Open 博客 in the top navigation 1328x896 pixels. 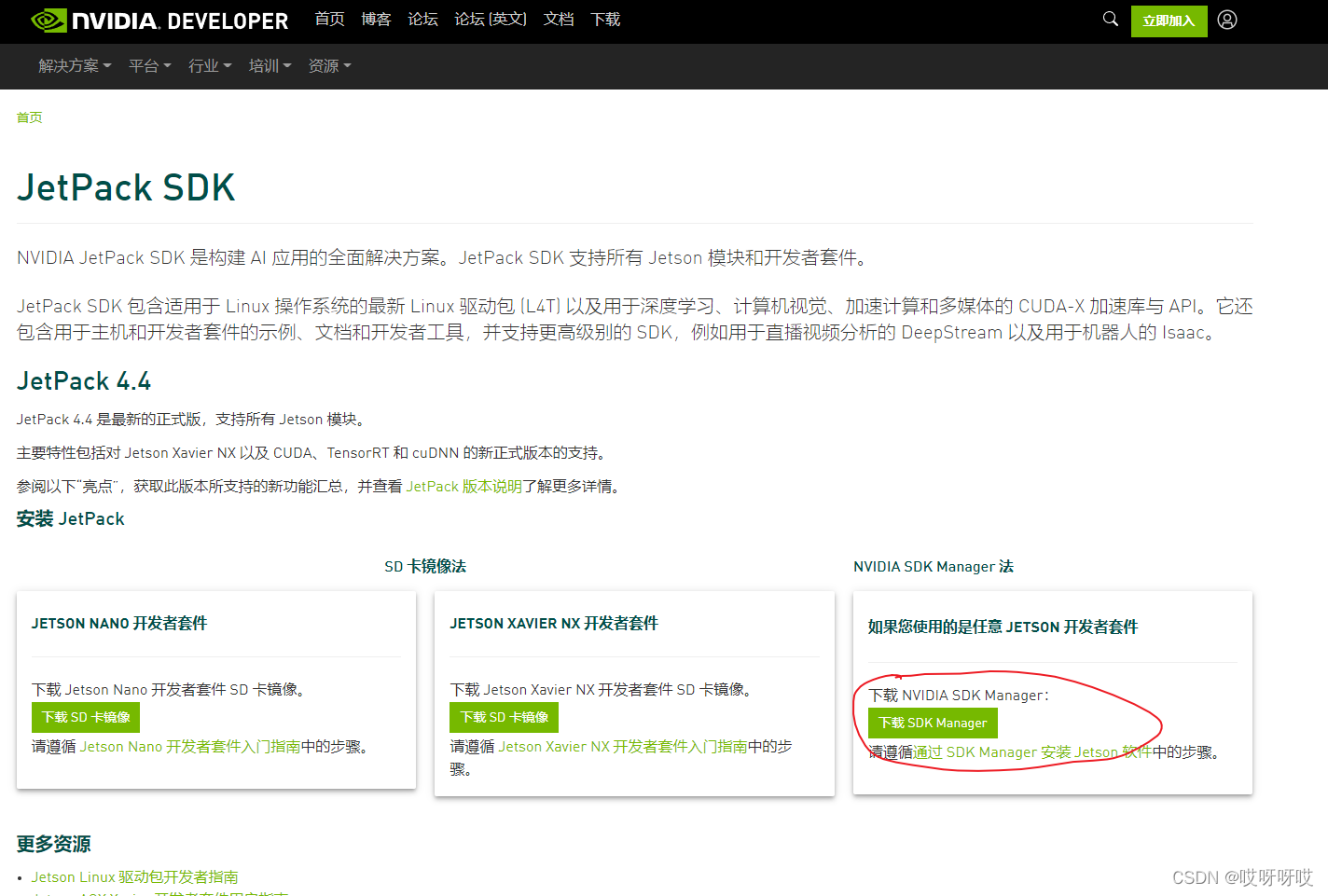tap(376, 19)
